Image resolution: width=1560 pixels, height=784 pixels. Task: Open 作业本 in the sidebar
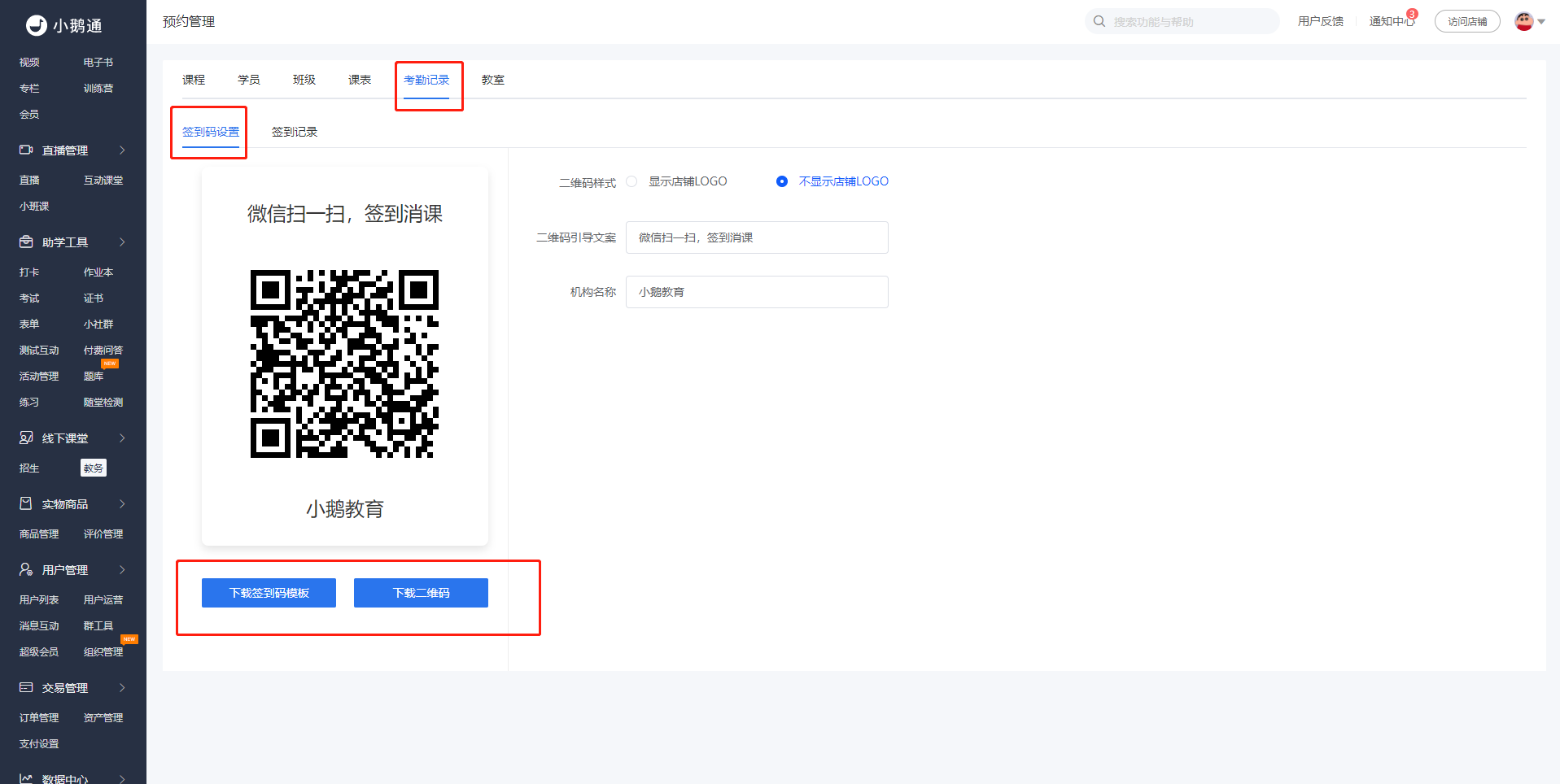click(x=98, y=272)
